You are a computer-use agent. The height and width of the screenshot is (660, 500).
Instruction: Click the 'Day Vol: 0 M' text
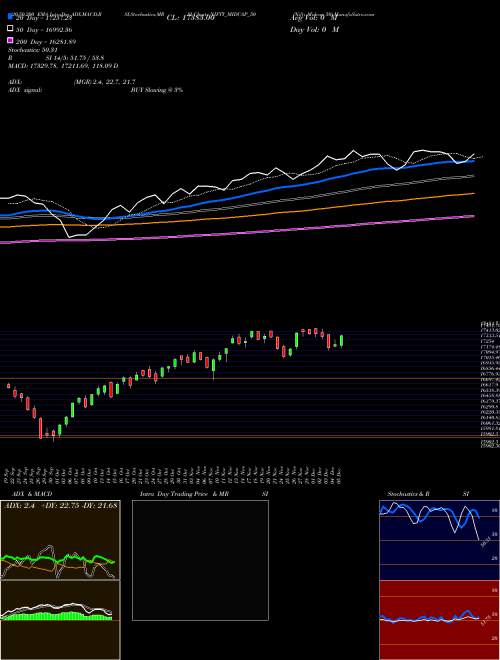coord(314,29)
